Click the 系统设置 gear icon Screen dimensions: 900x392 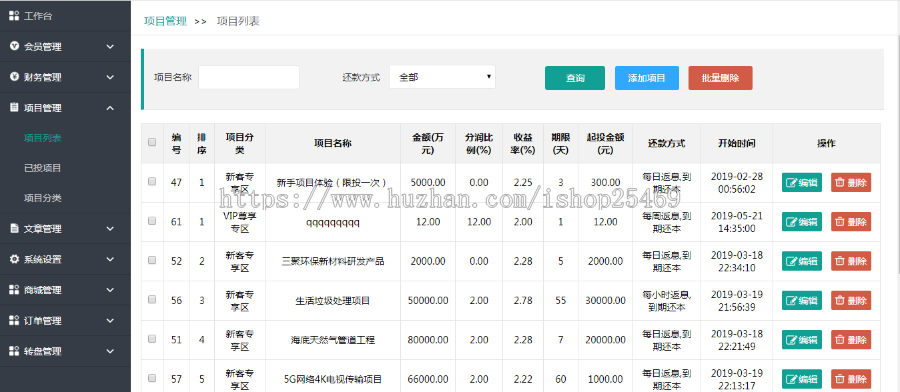(14, 259)
